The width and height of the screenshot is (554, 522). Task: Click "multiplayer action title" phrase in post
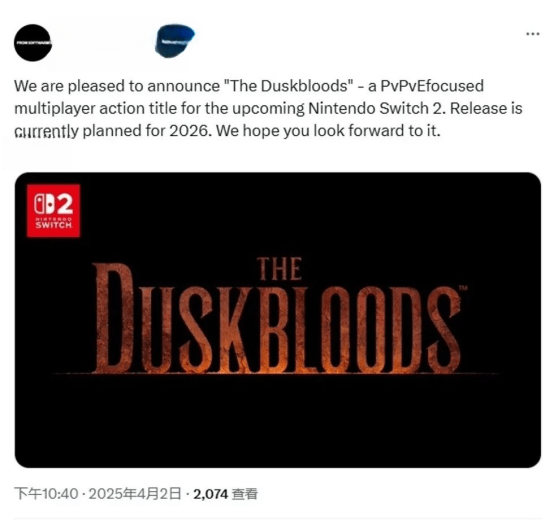tap(95, 108)
